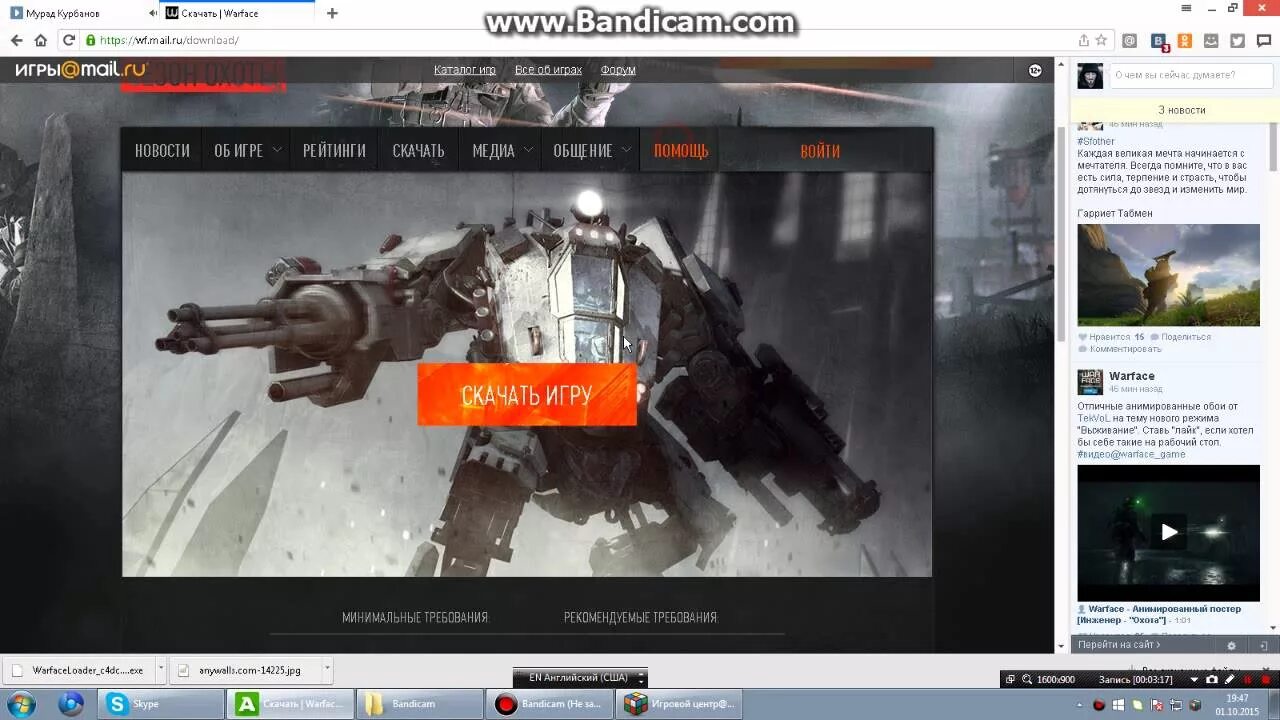Open the НОВОСТИ menu item
1280x720 pixels.
tap(162, 150)
